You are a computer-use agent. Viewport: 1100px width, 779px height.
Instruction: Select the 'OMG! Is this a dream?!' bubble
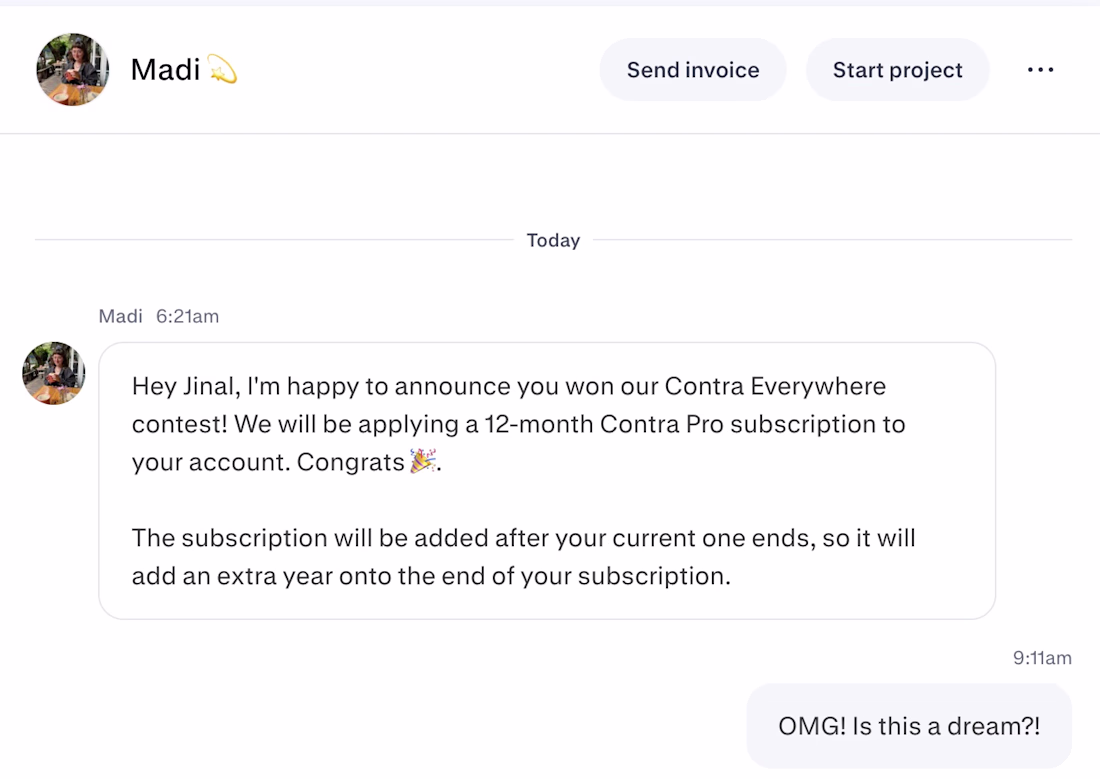click(x=908, y=726)
